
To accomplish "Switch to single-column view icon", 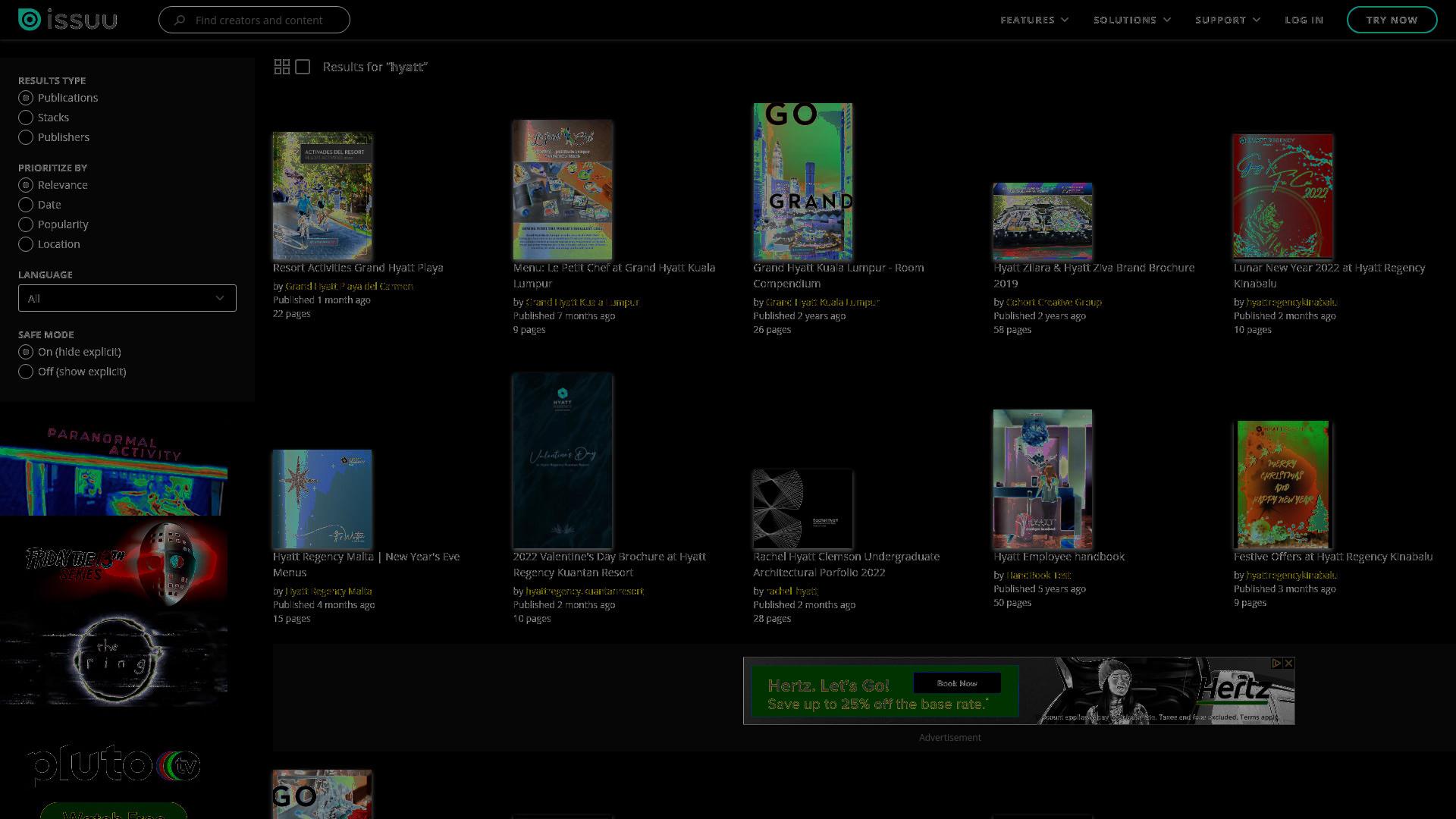I will point(303,67).
